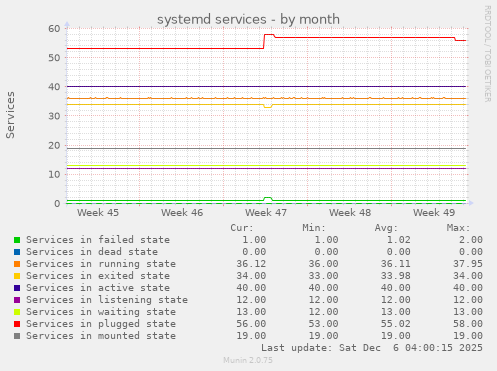Click the 'Services in mounted state' label
The image size is (497, 371).
pyautogui.click(x=101, y=336)
